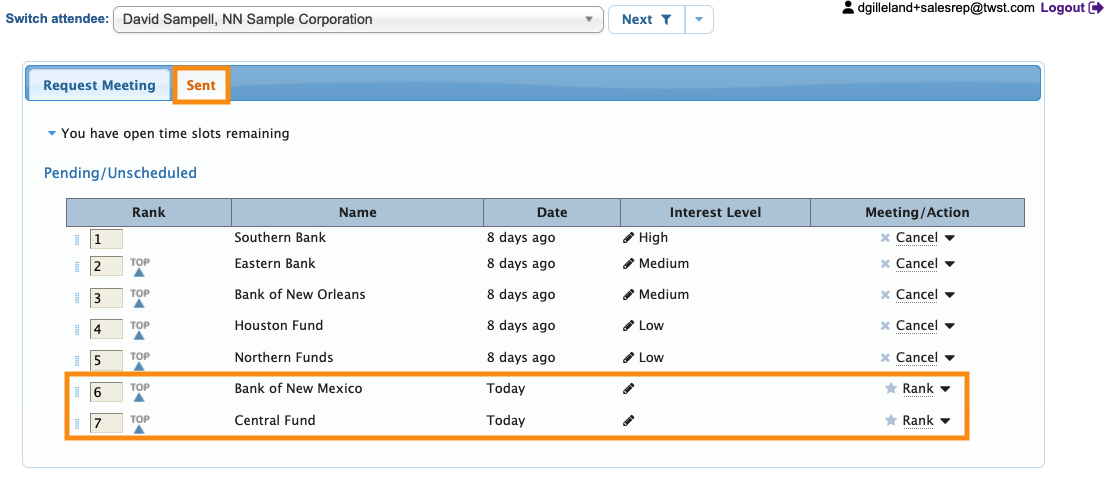Click the X cancel icon for Houston Fund
The height and width of the screenshot is (484, 1119).
coord(885,326)
